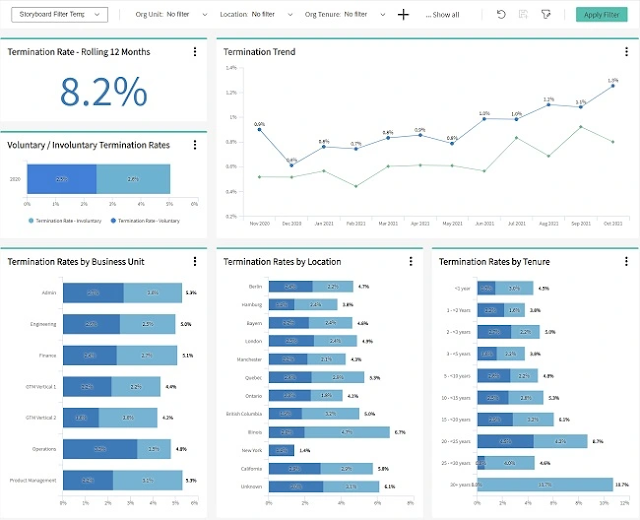
Task: Click the Unknown location label
Action: [251, 487]
